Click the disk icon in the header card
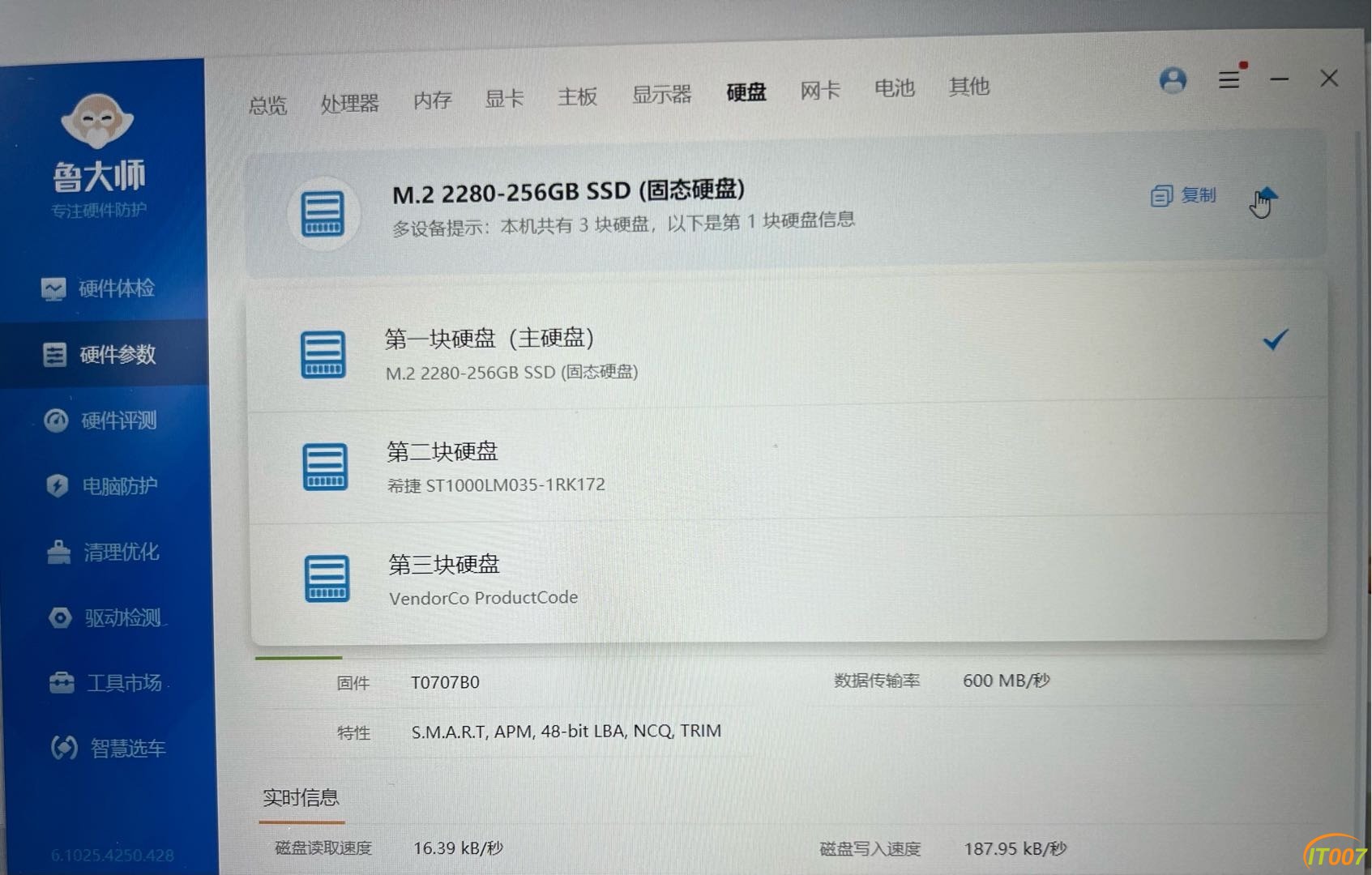Image resolution: width=1372 pixels, height=875 pixels. pyautogui.click(x=323, y=214)
